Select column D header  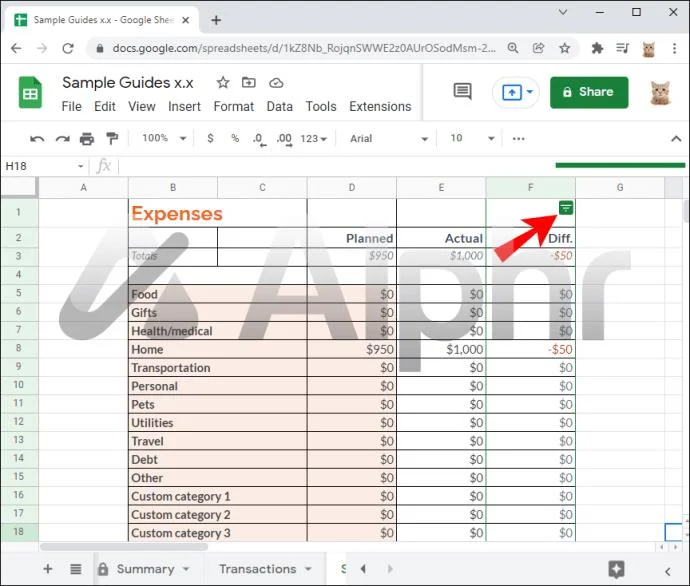click(x=352, y=188)
